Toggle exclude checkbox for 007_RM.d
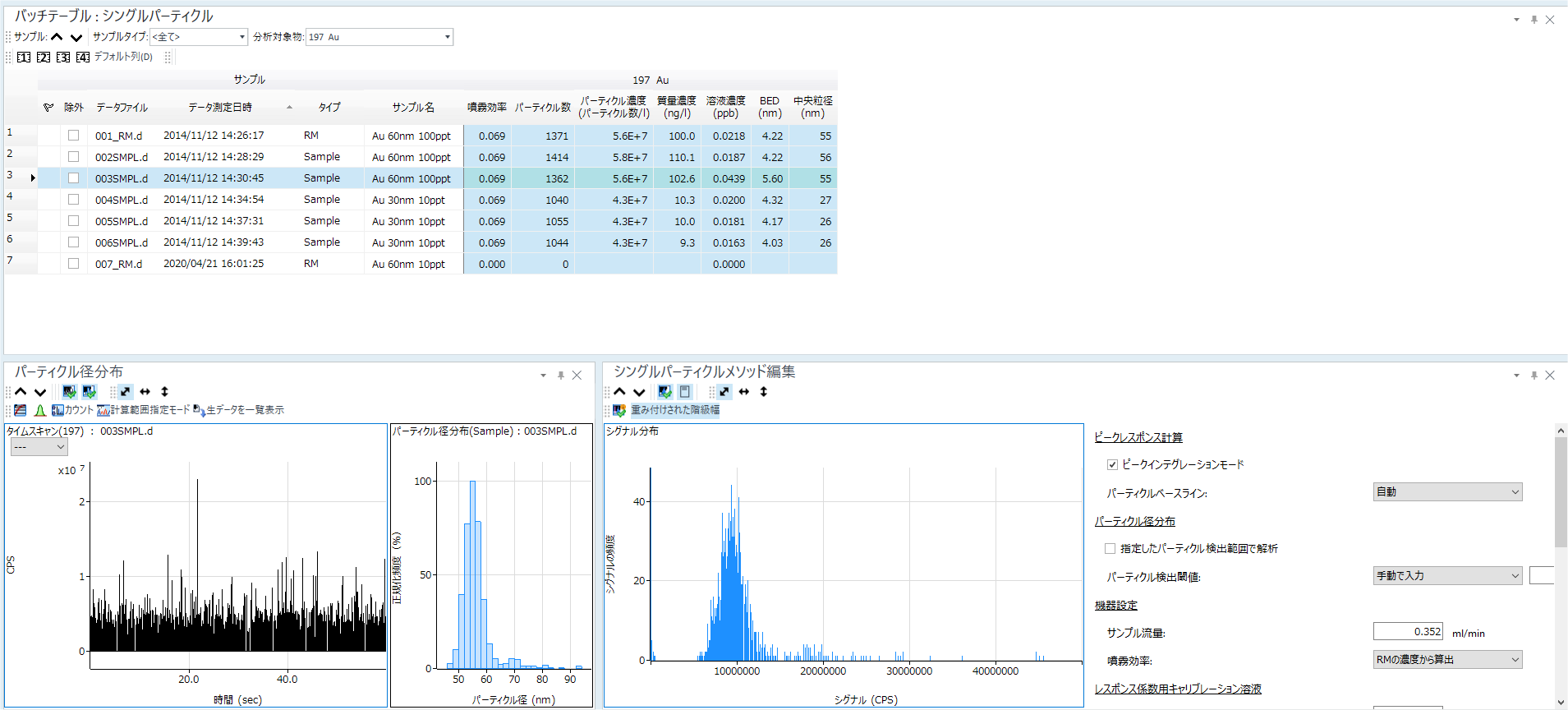This screenshot has width=1568, height=710. (73, 264)
